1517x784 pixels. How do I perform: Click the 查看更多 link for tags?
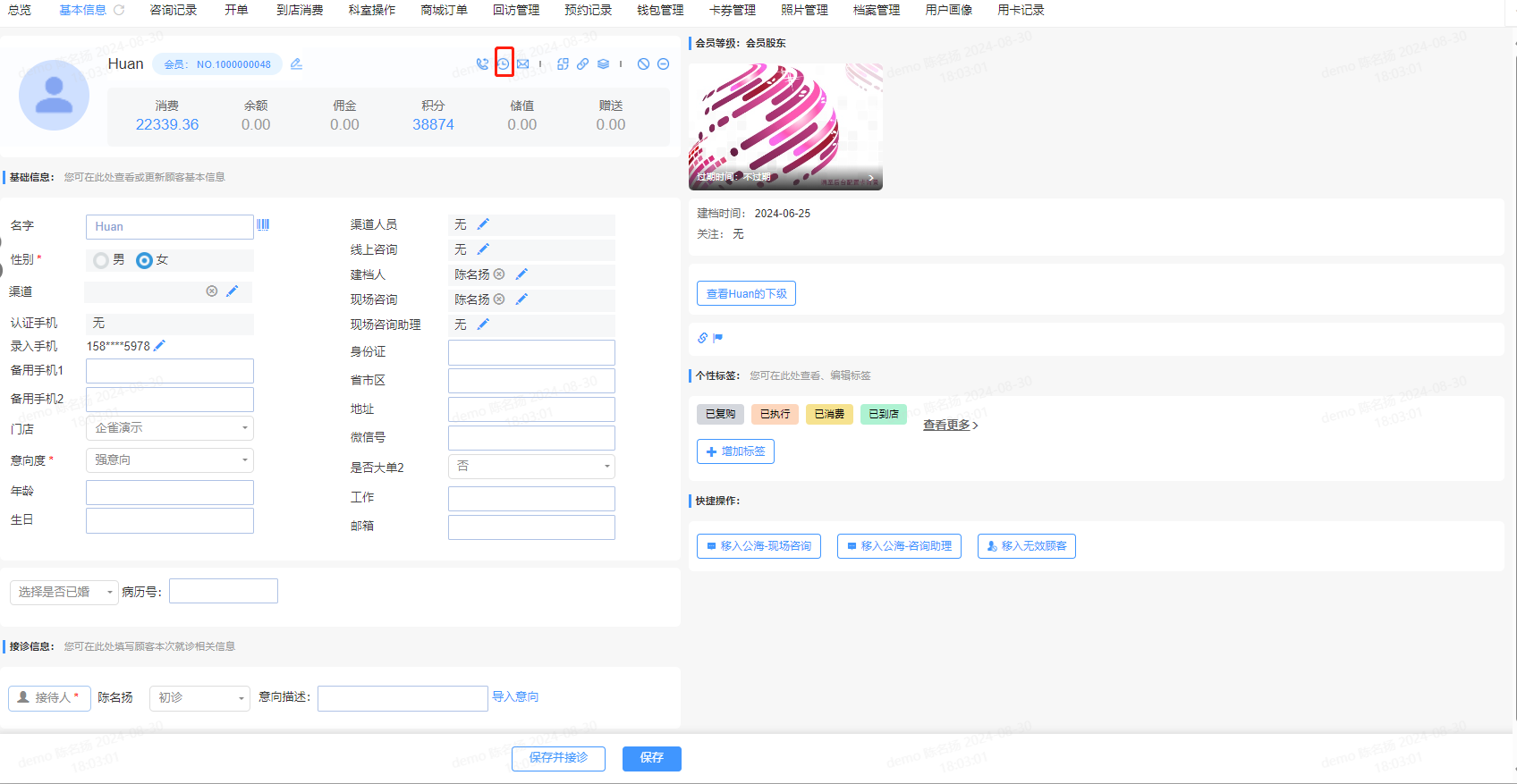950,425
